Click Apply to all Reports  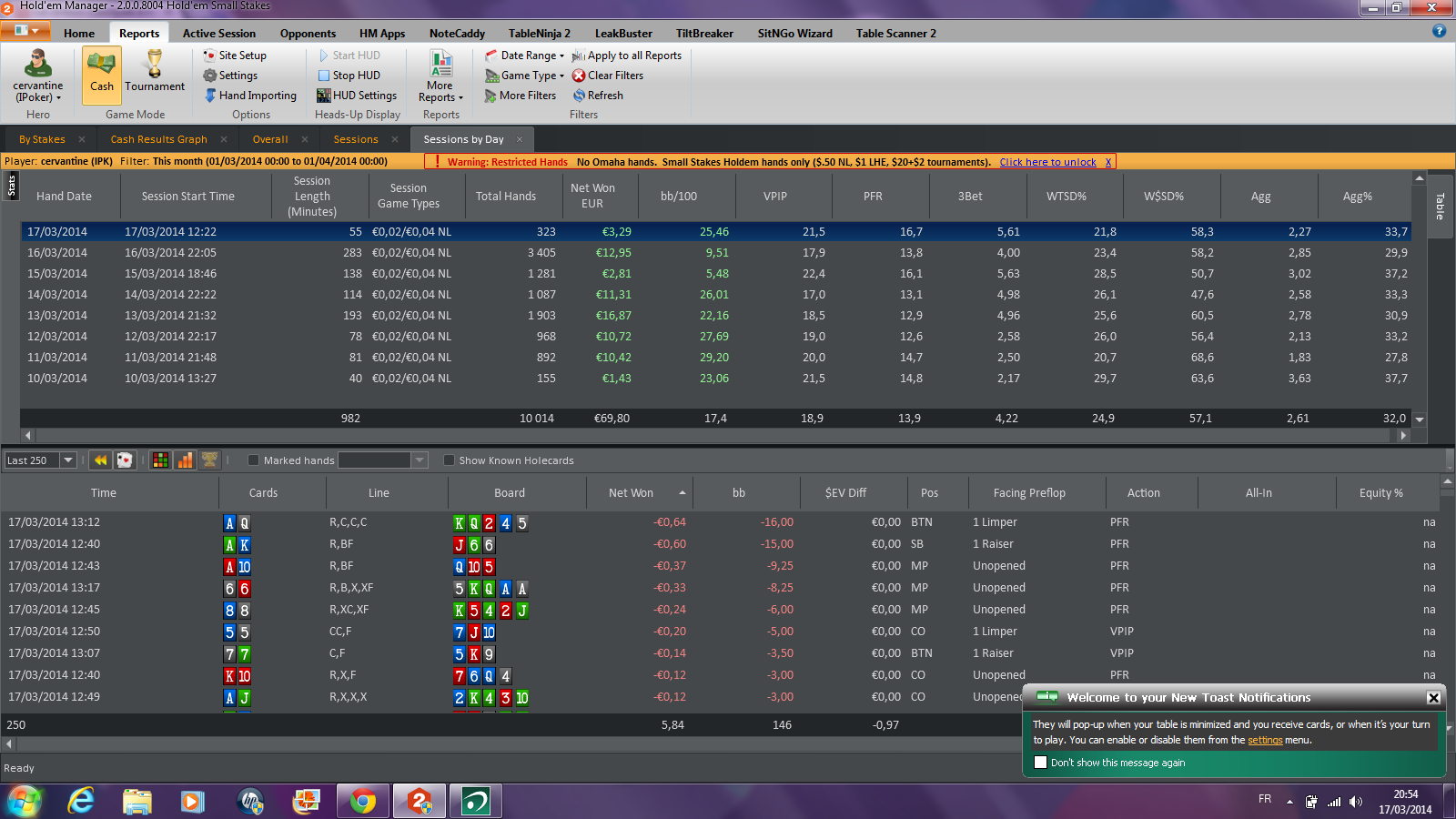(626, 56)
